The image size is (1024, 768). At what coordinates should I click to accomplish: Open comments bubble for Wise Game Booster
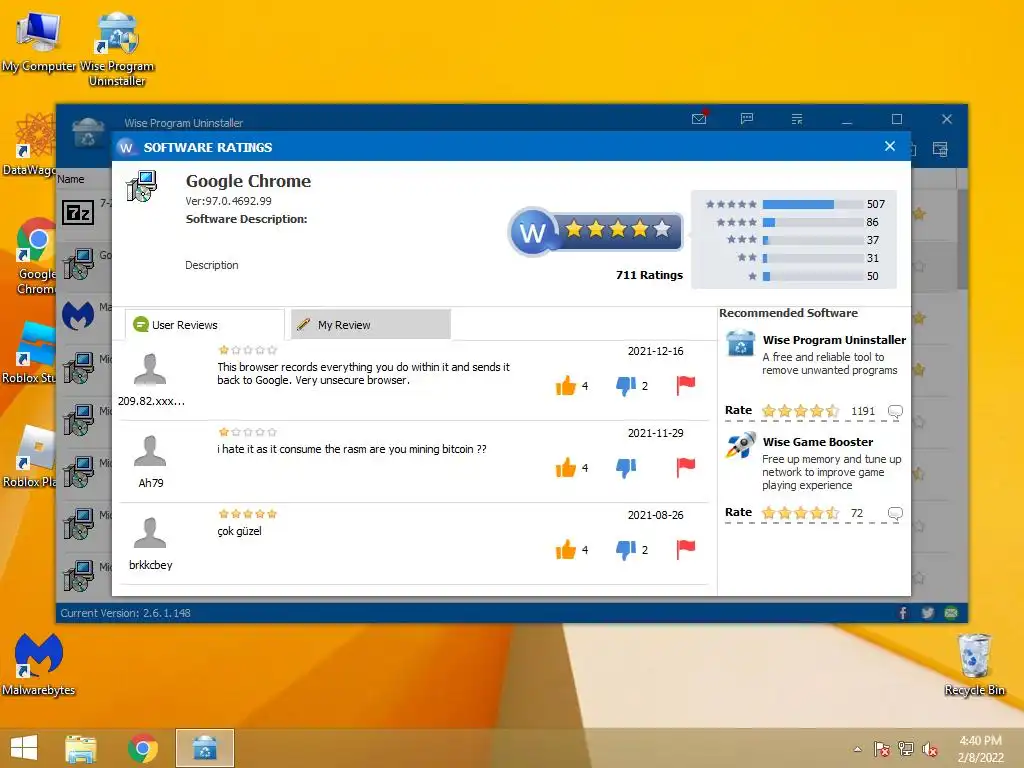[x=895, y=513]
